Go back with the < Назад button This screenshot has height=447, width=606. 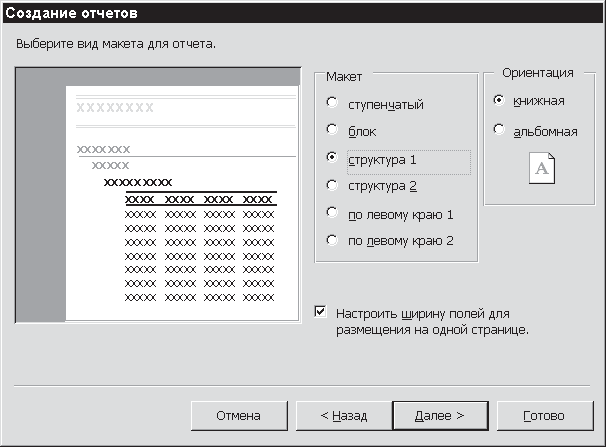click(x=343, y=415)
